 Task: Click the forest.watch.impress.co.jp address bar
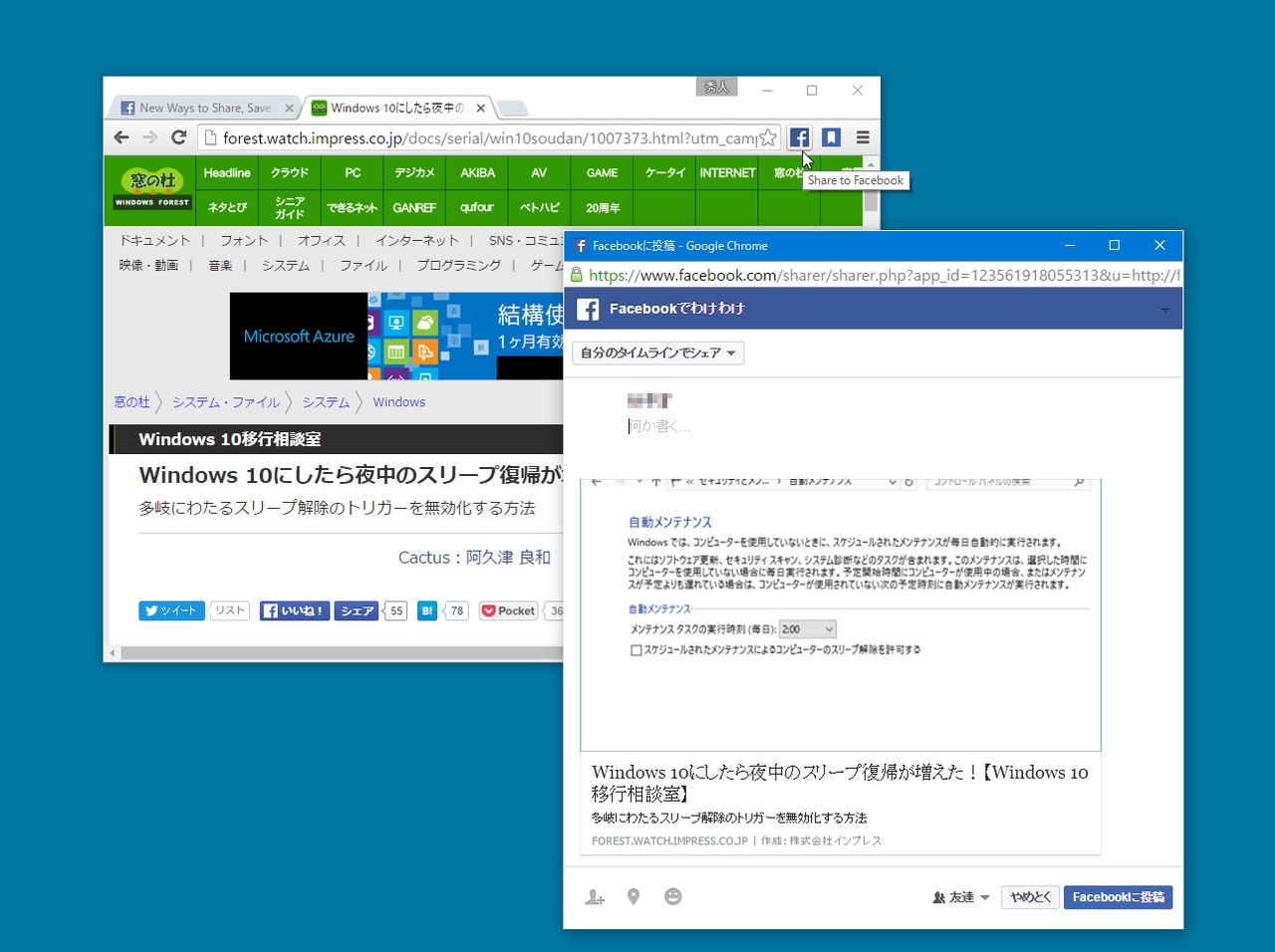(488, 138)
